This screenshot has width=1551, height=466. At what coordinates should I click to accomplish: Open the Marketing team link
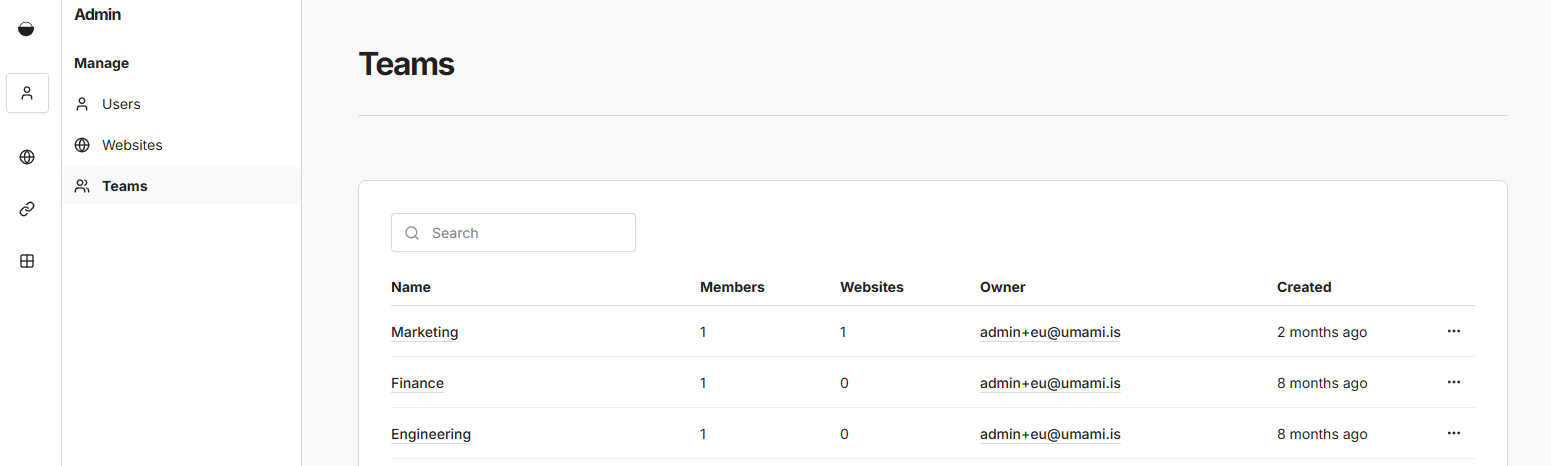(424, 332)
